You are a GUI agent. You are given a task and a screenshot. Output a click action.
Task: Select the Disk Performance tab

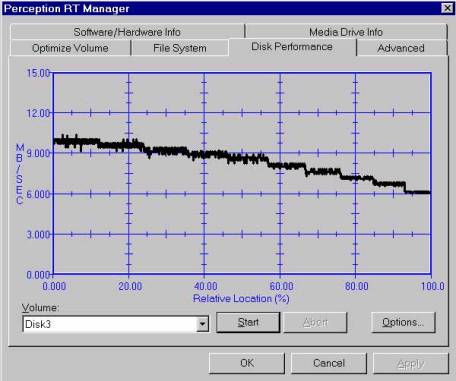click(292, 47)
